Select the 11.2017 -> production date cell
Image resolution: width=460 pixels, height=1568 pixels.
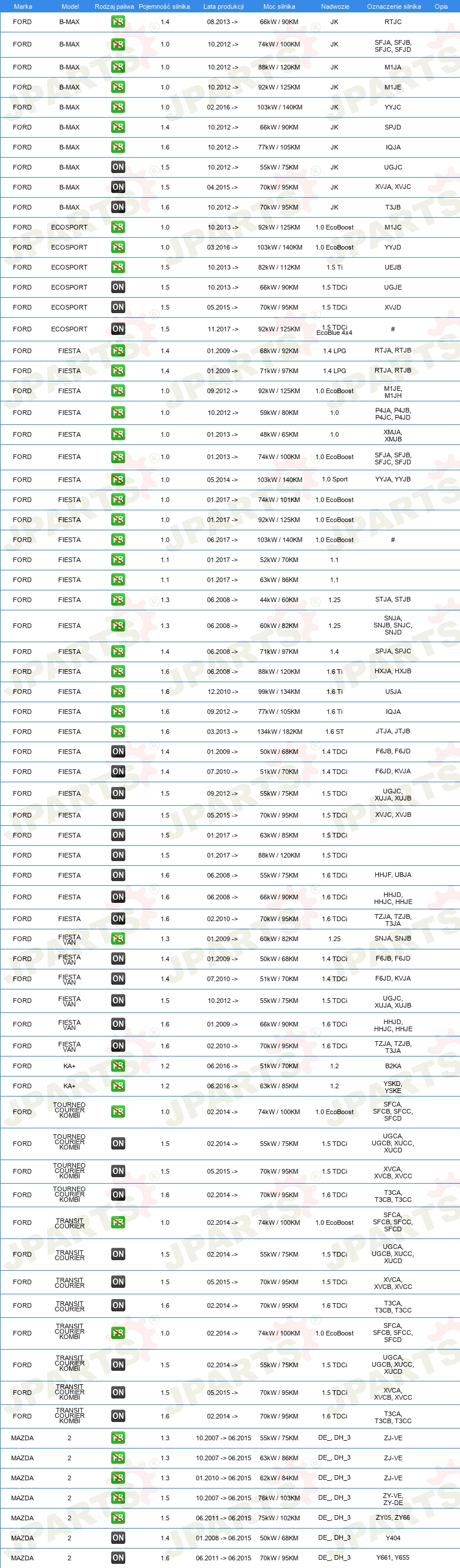(223, 329)
